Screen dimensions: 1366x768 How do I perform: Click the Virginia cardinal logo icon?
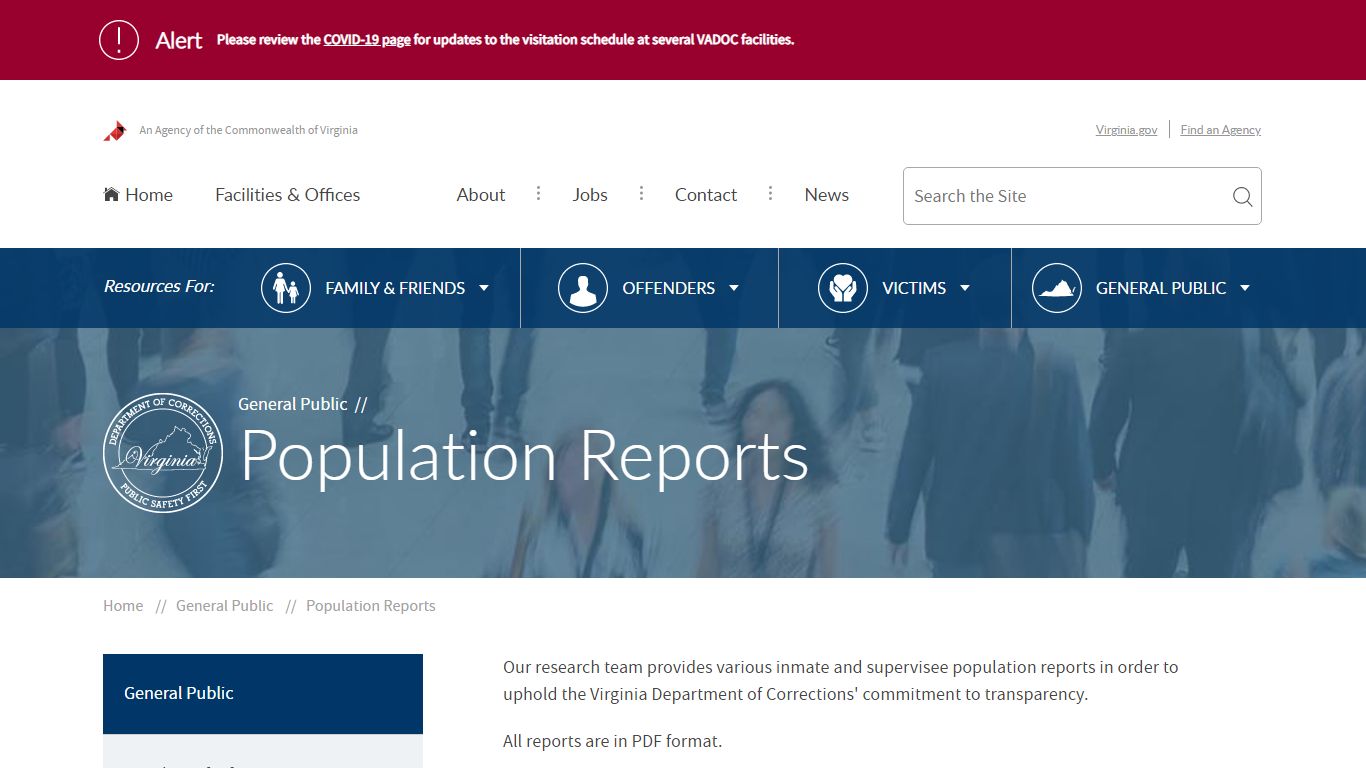pyautogui.click(x=115, y=131)
